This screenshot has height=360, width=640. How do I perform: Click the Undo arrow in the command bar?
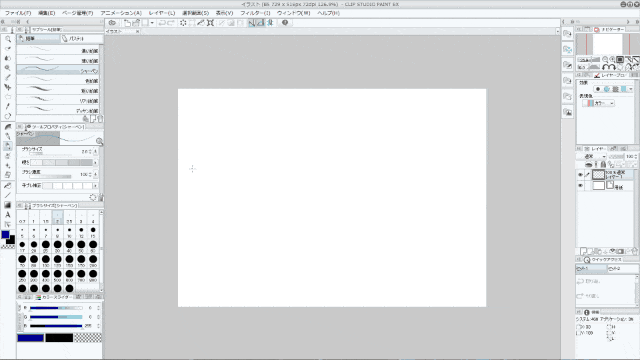[x=162, y=23]
